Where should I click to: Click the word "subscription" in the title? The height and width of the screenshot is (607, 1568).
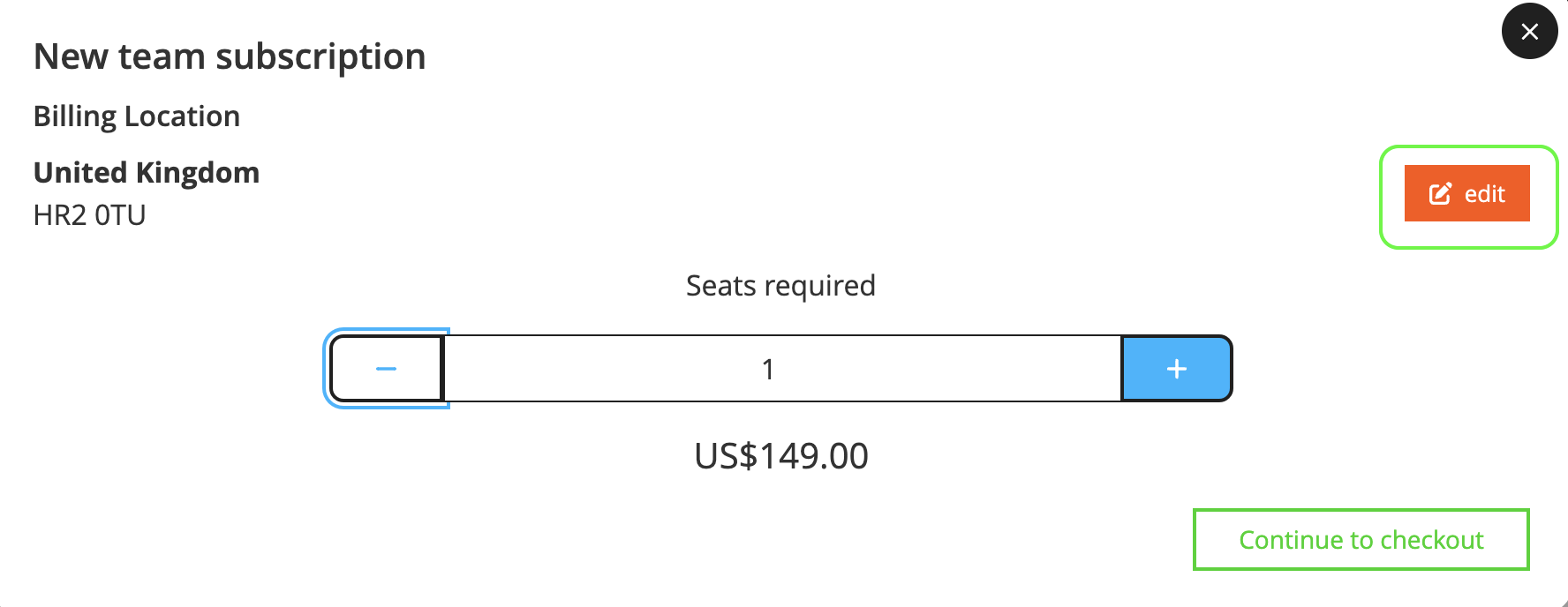[320, 57]
